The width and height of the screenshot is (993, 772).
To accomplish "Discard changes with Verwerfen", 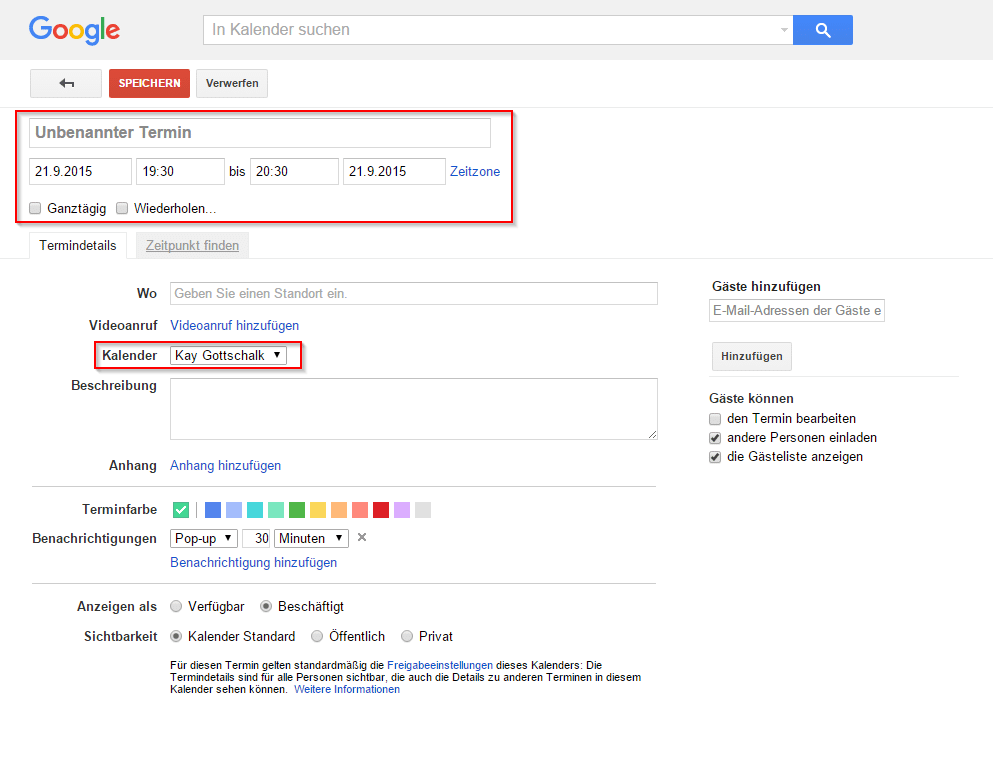I will tap(232, 84).
